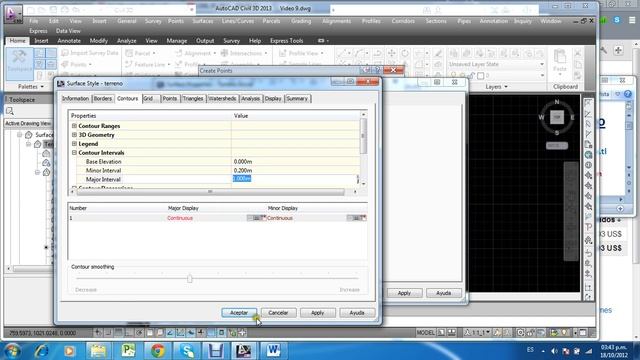Switch to the Analysis tab
Screen dimensions: 640x360
click(250, 99)
